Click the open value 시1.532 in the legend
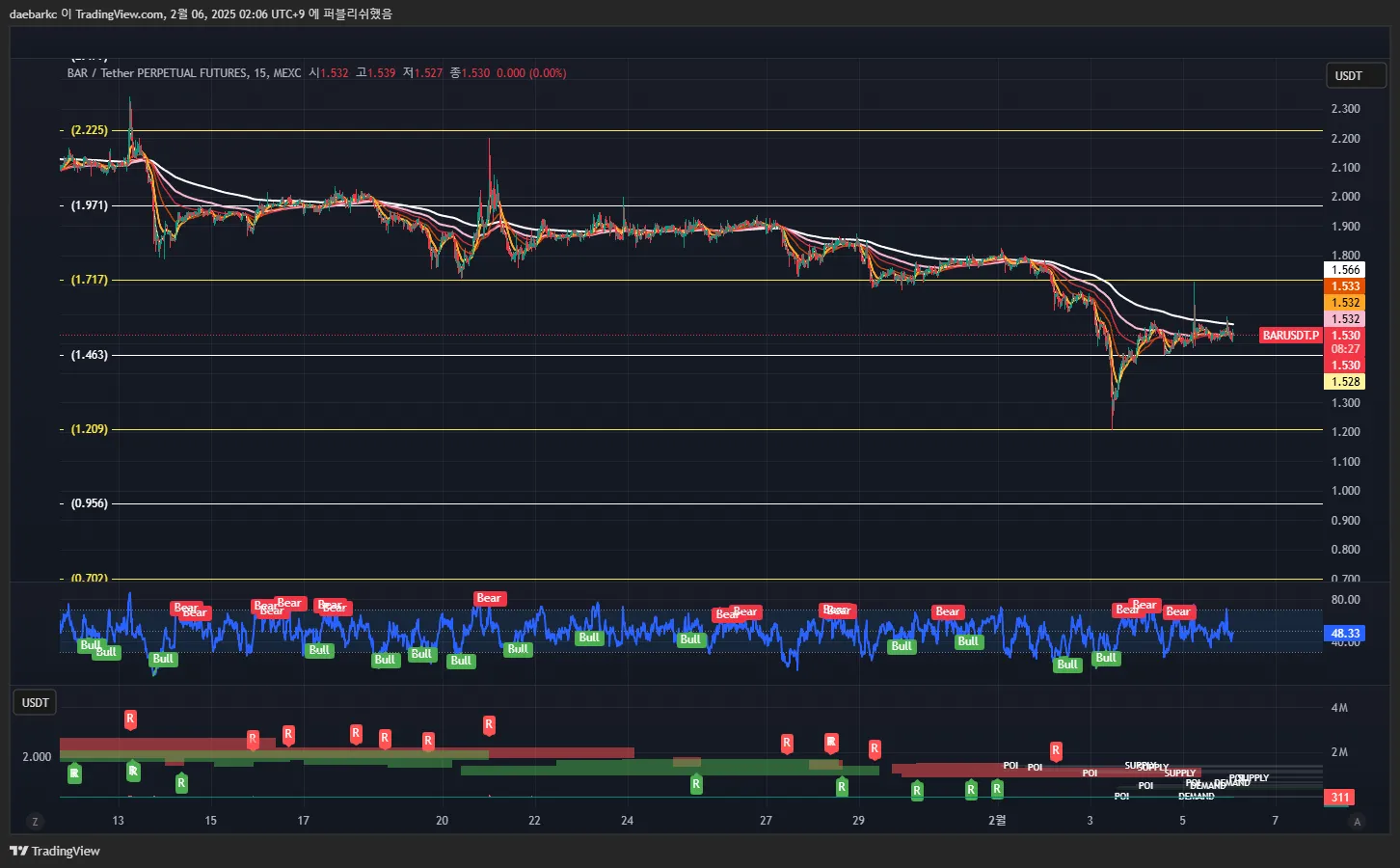The height and width of the screenshot is (868, 1400). point(329,73)
